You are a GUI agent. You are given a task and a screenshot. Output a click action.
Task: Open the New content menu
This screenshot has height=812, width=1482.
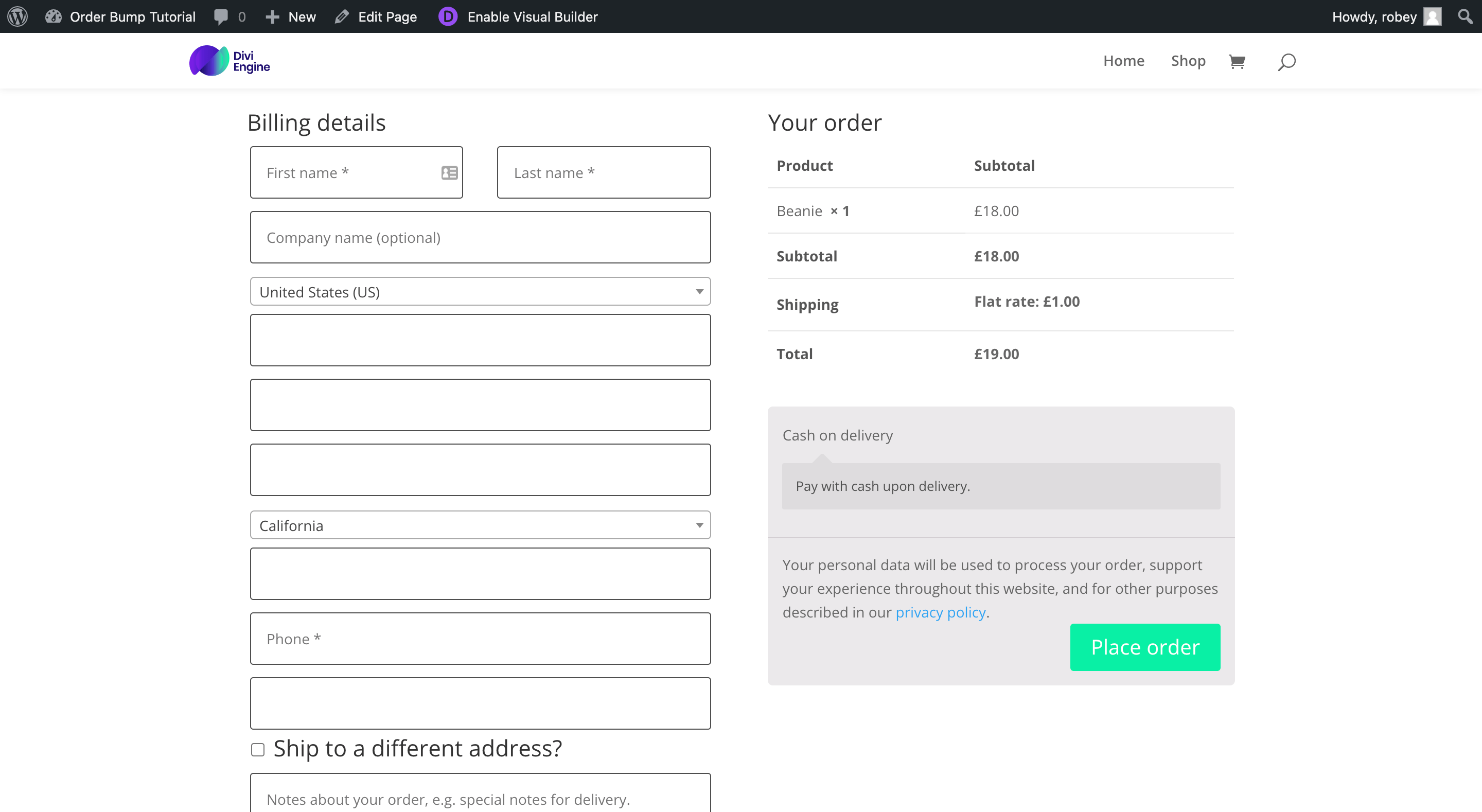click(x=302, y=16)
